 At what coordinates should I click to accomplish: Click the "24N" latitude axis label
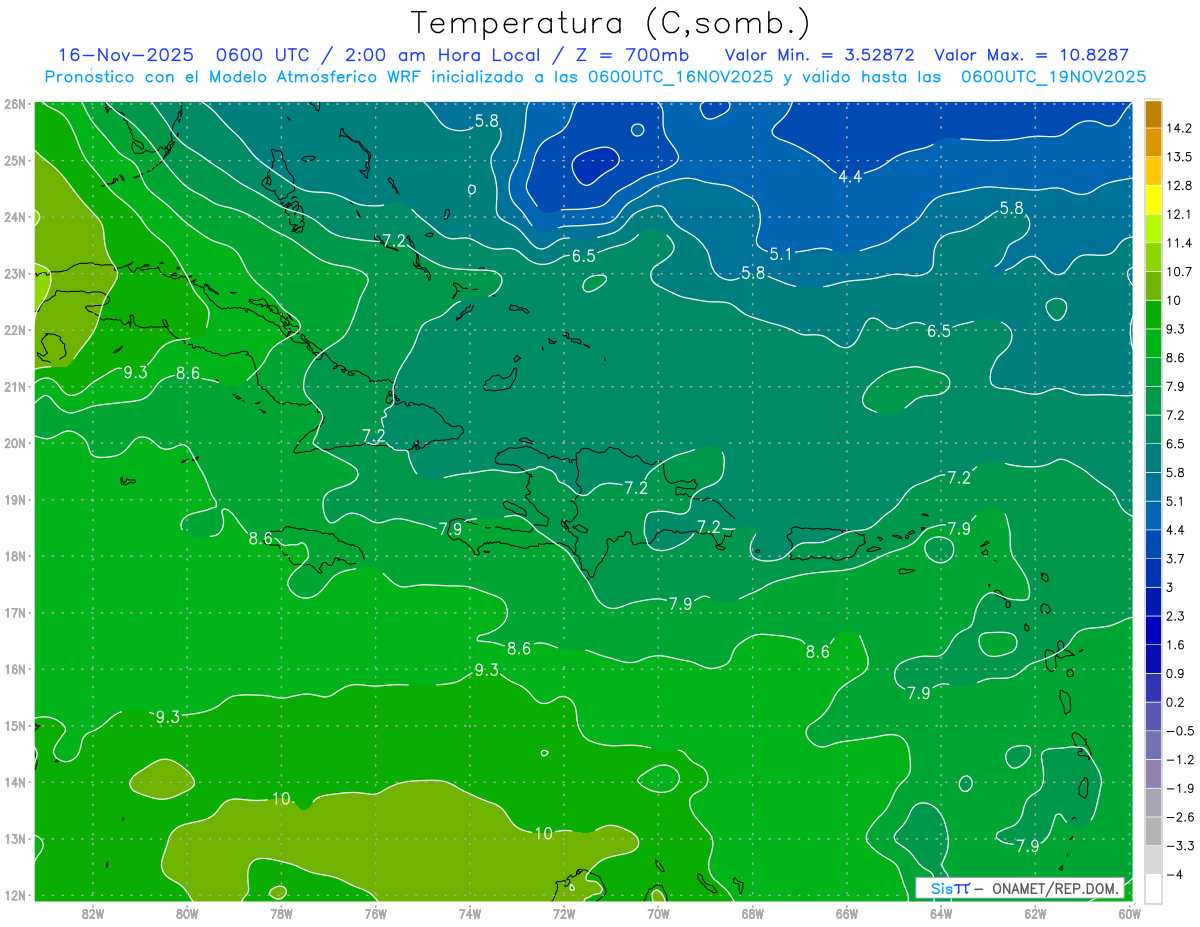point(15,217)
